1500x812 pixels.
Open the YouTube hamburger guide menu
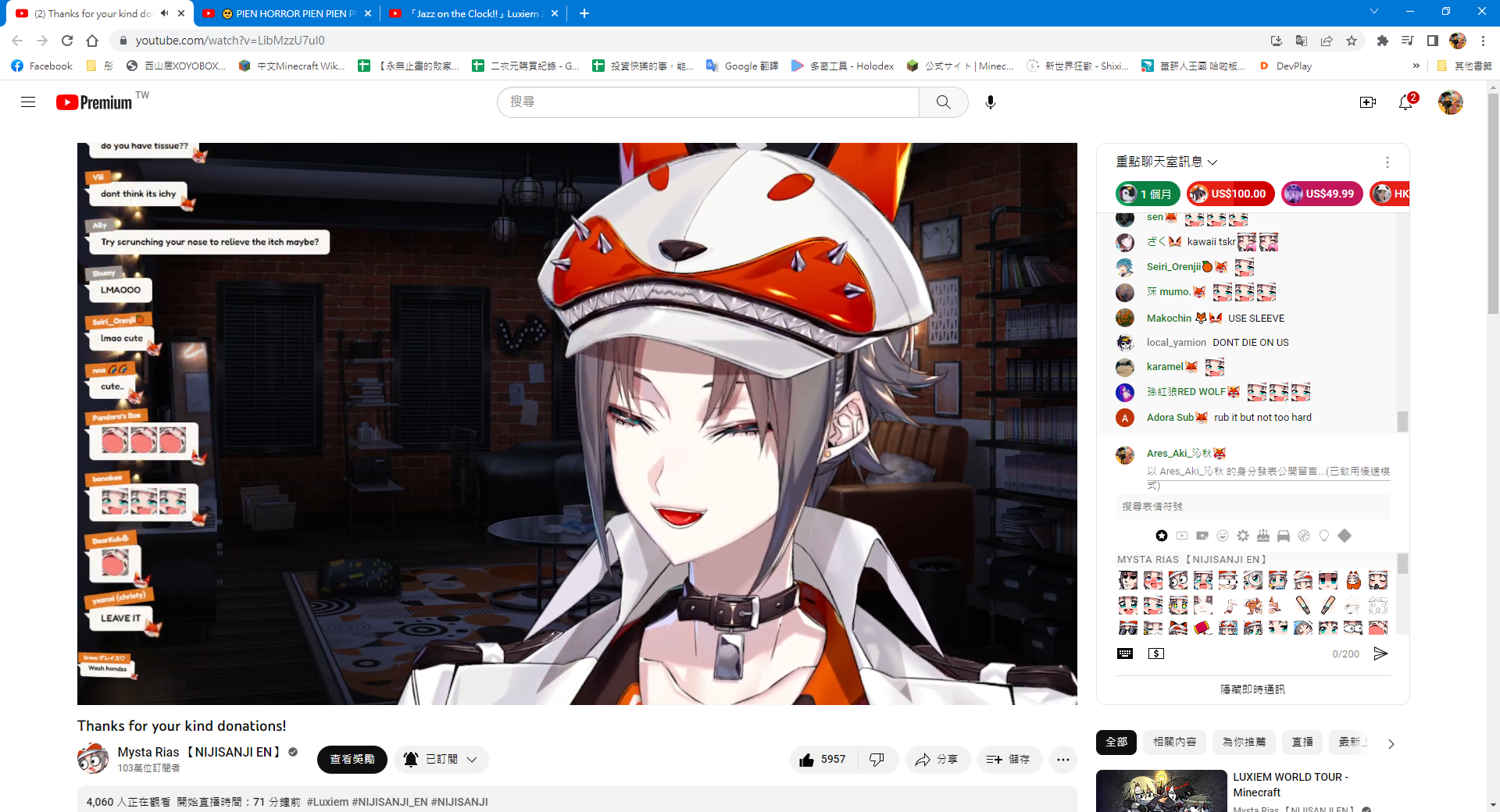pos(28,102)
